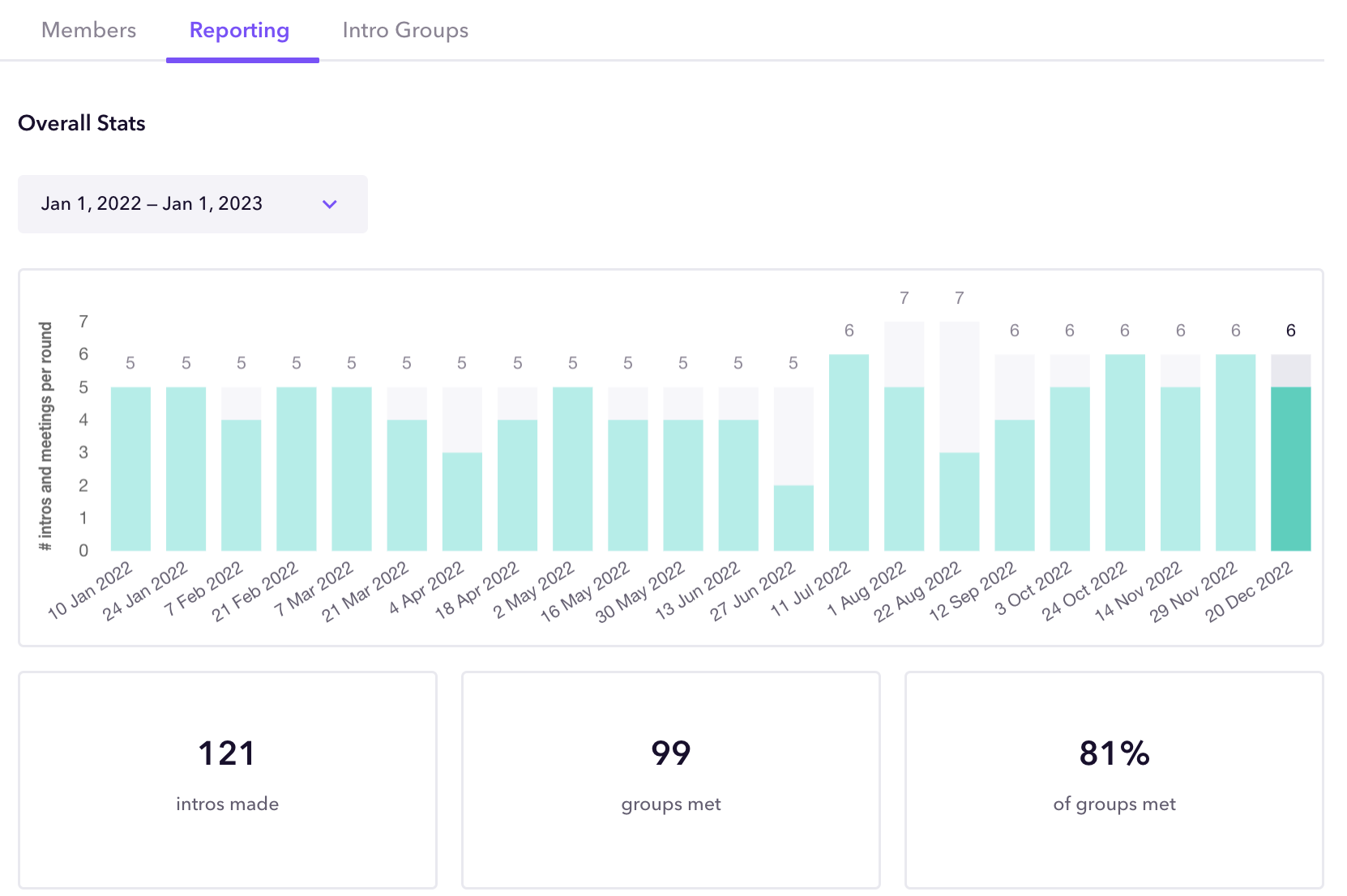Select the 30 May 2022 bar
The width and height of the screenshot is (1347, 896).
pyautogui.click(x=683, y=469)
